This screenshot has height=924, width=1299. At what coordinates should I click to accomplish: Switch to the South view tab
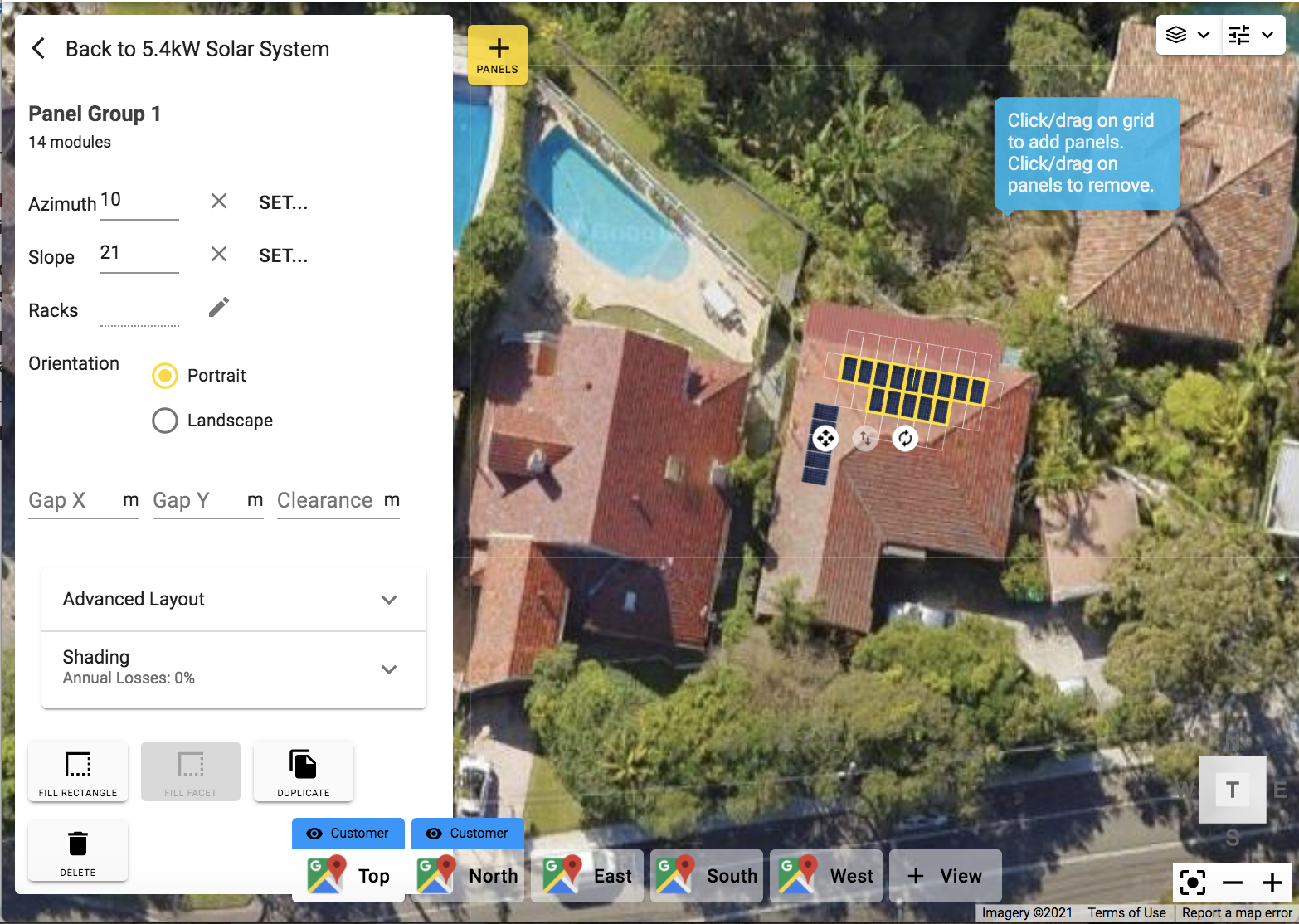click(707, 876)
